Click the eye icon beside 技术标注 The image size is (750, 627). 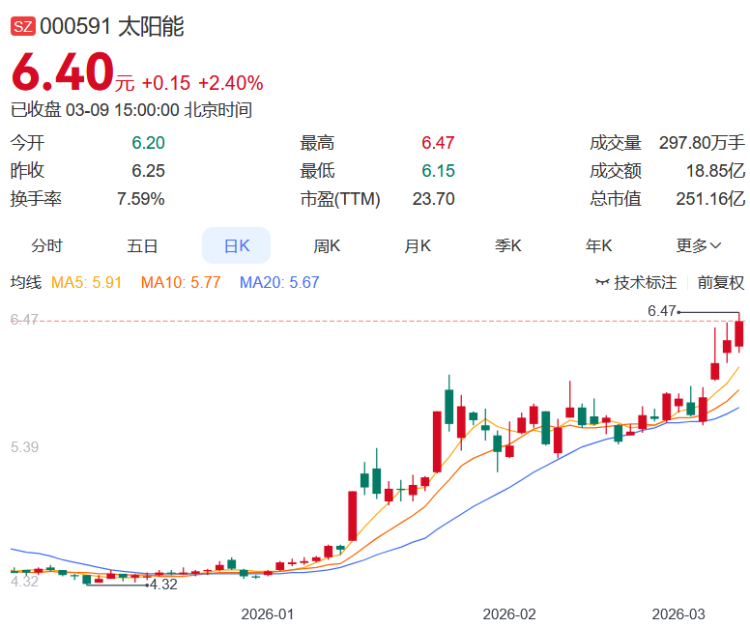pos(602,282)
